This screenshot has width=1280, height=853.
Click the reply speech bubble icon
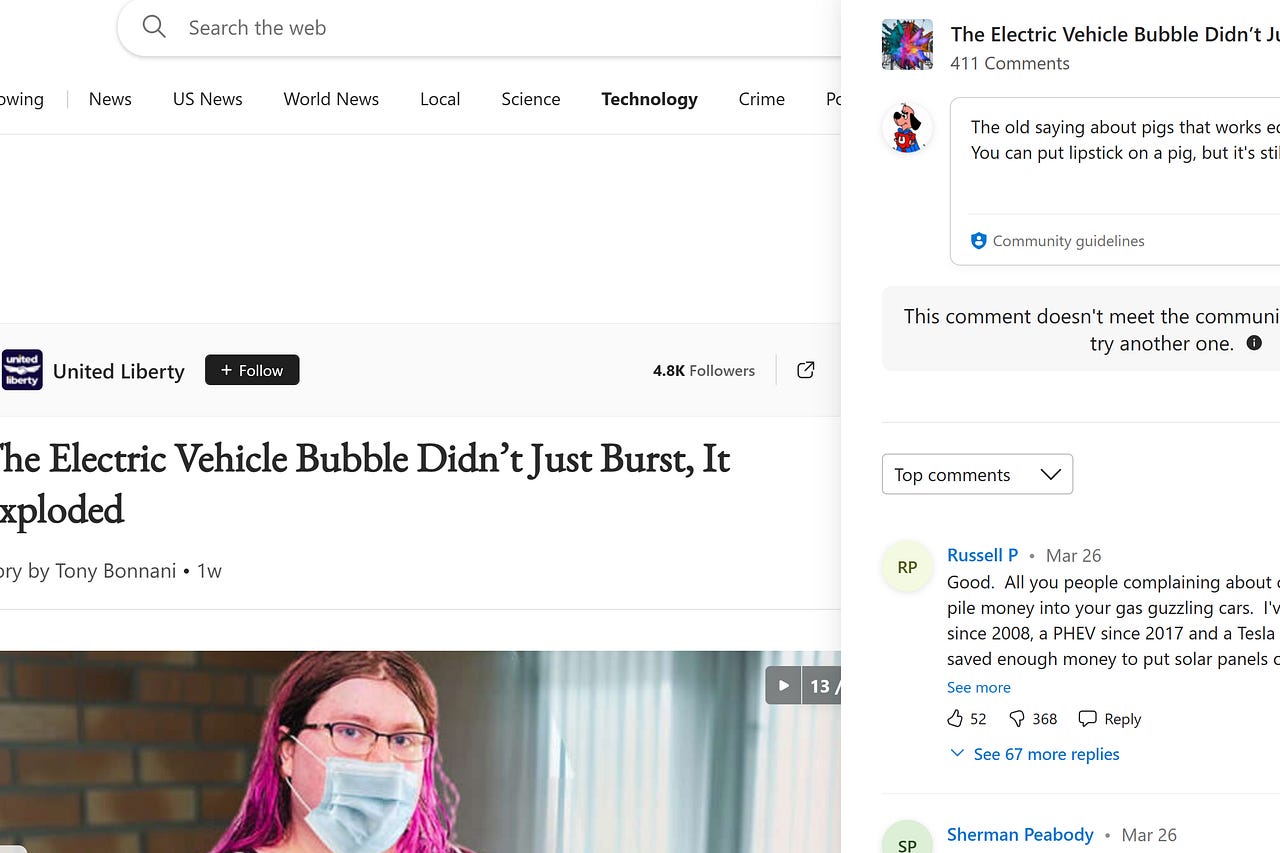(x=1087, y=719)
